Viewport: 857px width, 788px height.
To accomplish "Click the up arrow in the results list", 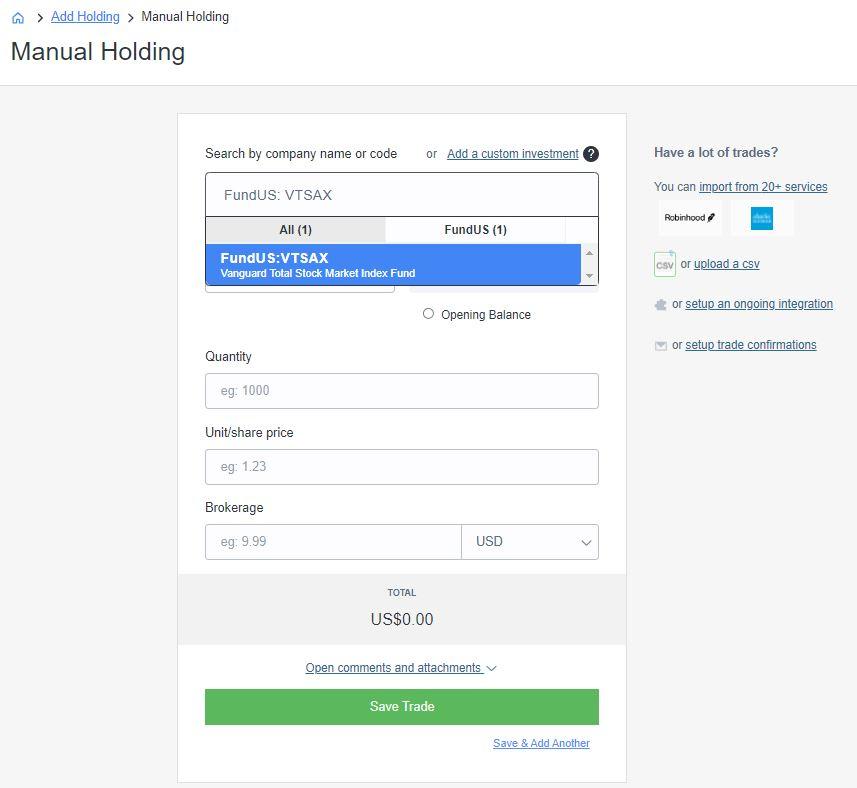I will [590, 253].
